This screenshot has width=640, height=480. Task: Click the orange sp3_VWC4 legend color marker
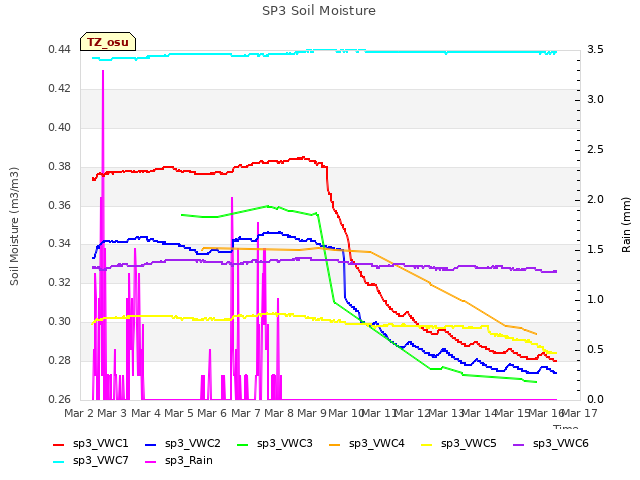tap(335, 445)
